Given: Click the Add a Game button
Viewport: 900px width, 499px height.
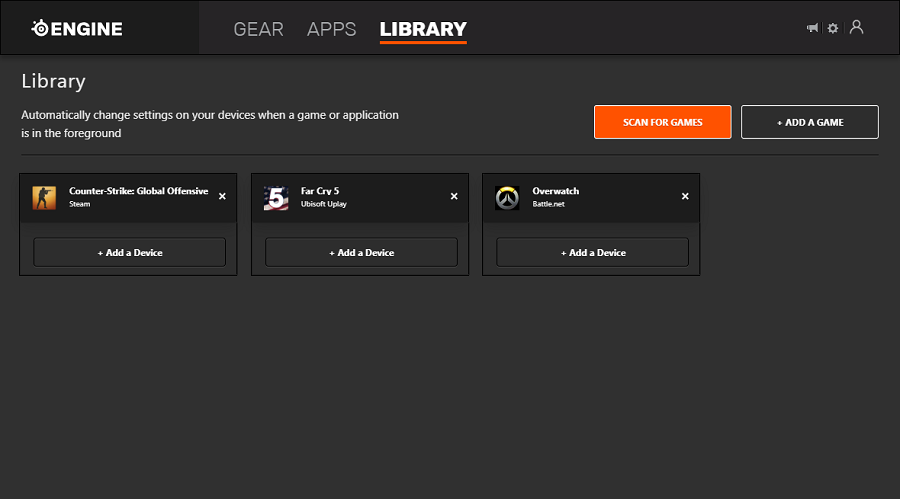Looking at the screenshot, I should coord(810,122).
